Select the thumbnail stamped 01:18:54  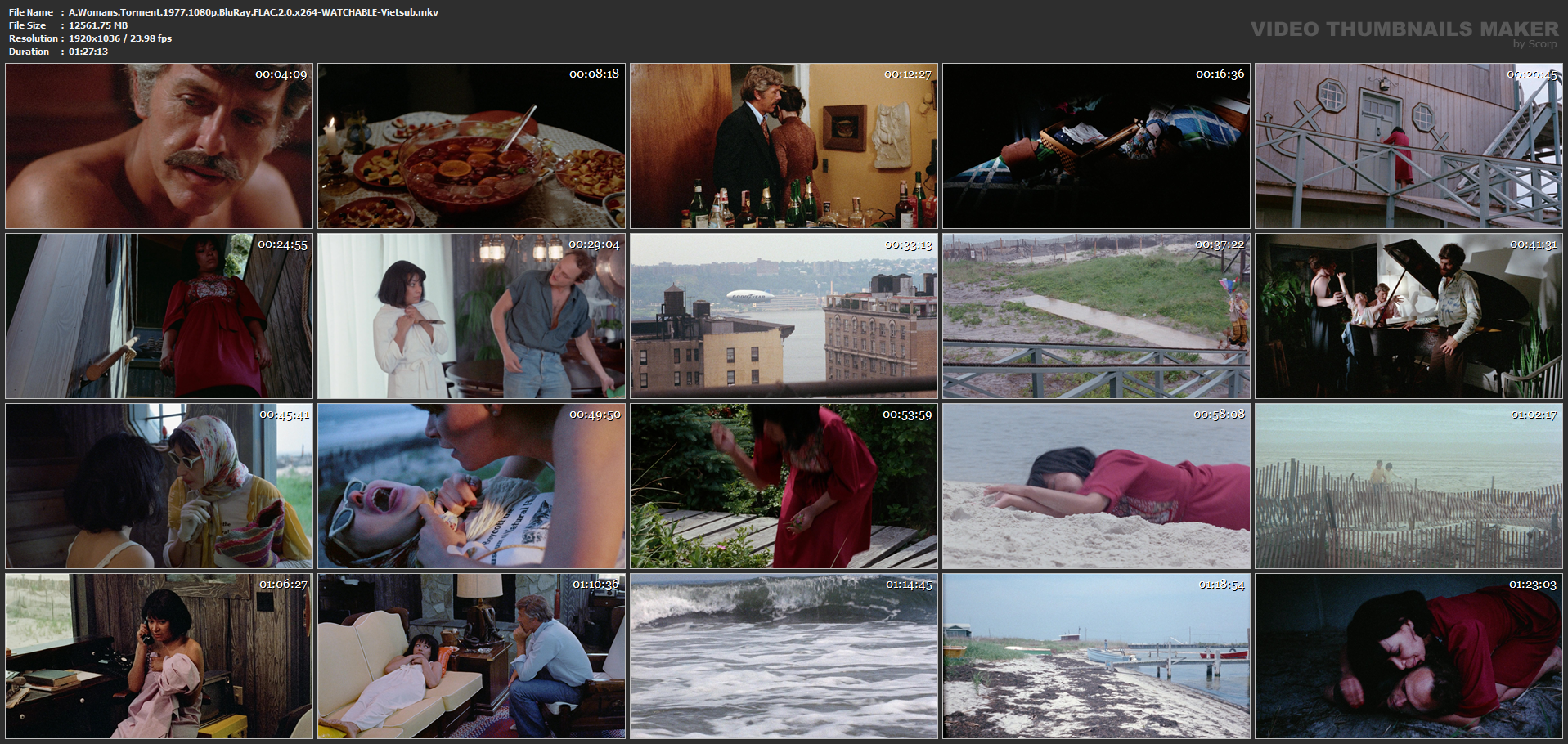click(1096, 656)
